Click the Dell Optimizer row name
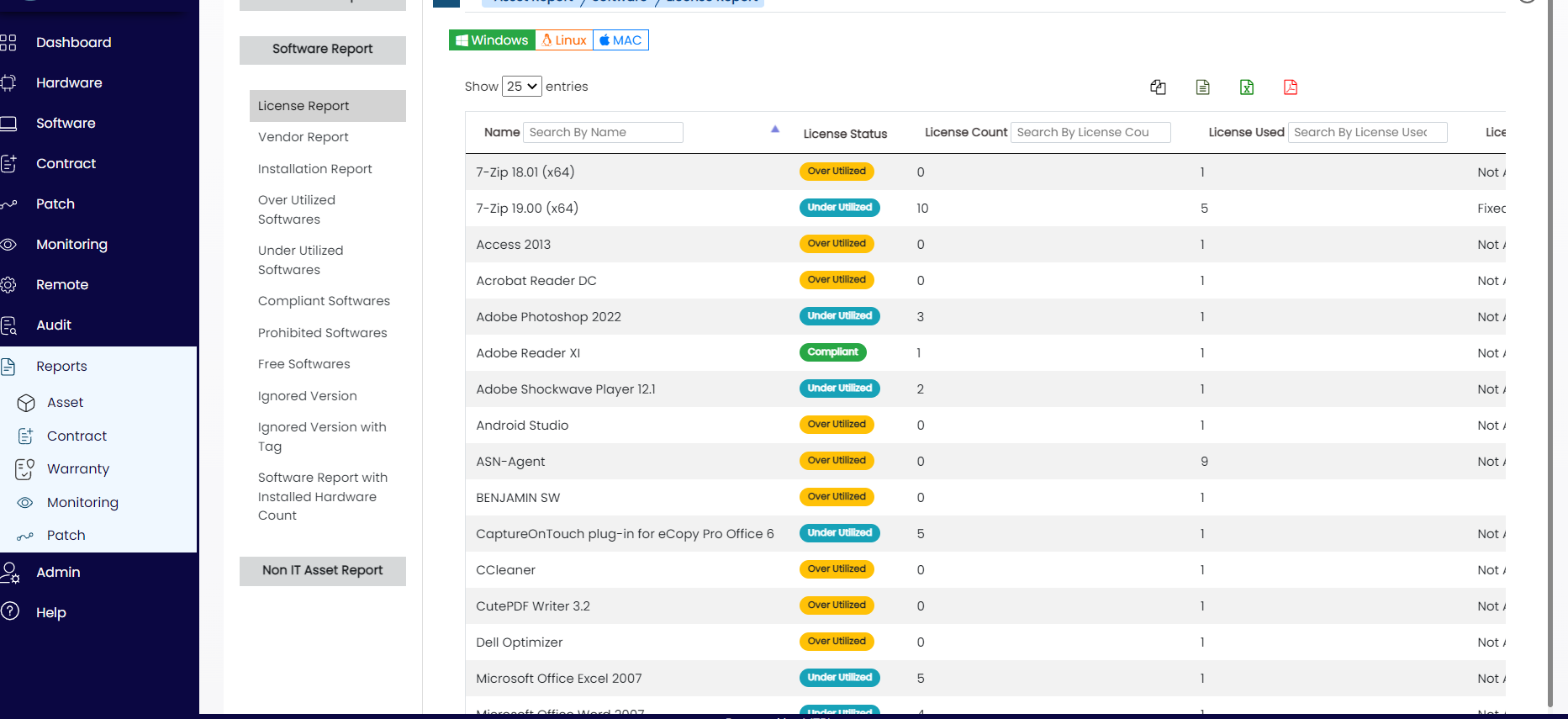This screenshot has height=719, width=1568. tap(519, 642)
